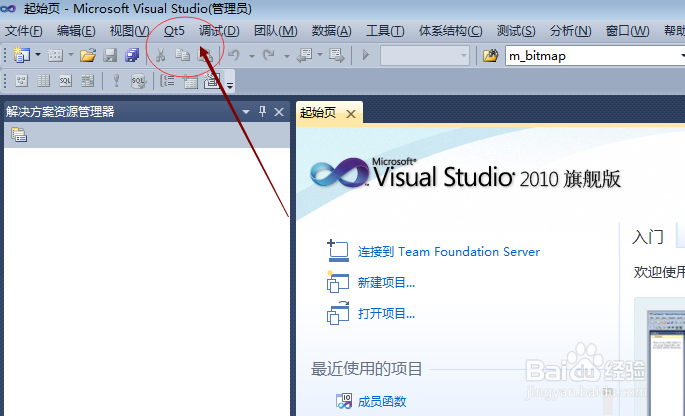Open the 团队(M) menu
The height and width of the screenshot is (416, 685).
coord(276,31)
